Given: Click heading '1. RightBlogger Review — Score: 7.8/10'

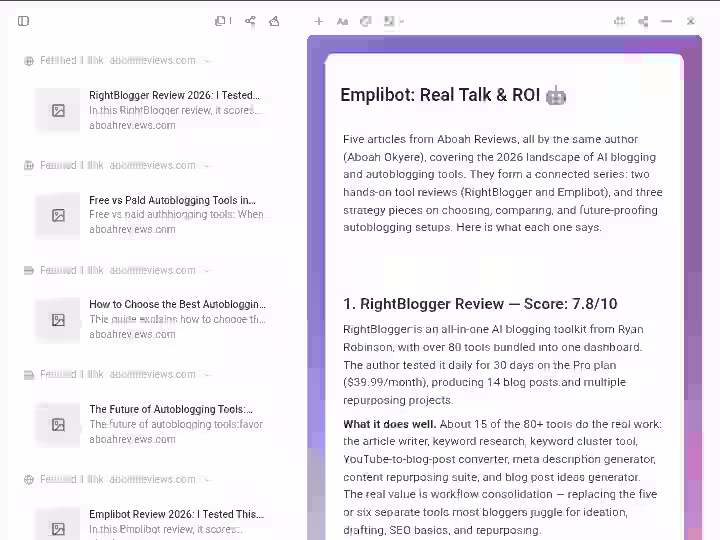Looking at the screenshot, I should [480, 304].
